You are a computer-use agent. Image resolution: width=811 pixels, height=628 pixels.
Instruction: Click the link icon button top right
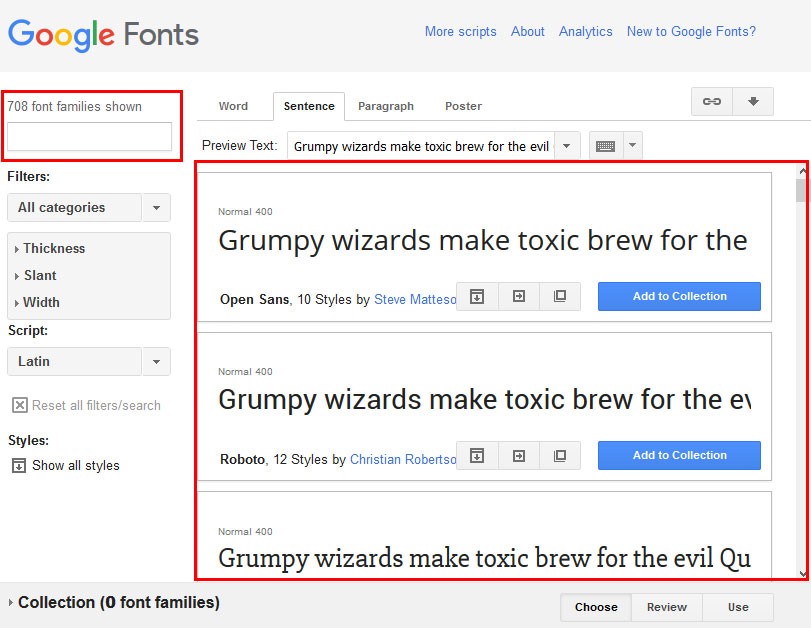click(712, 101)
